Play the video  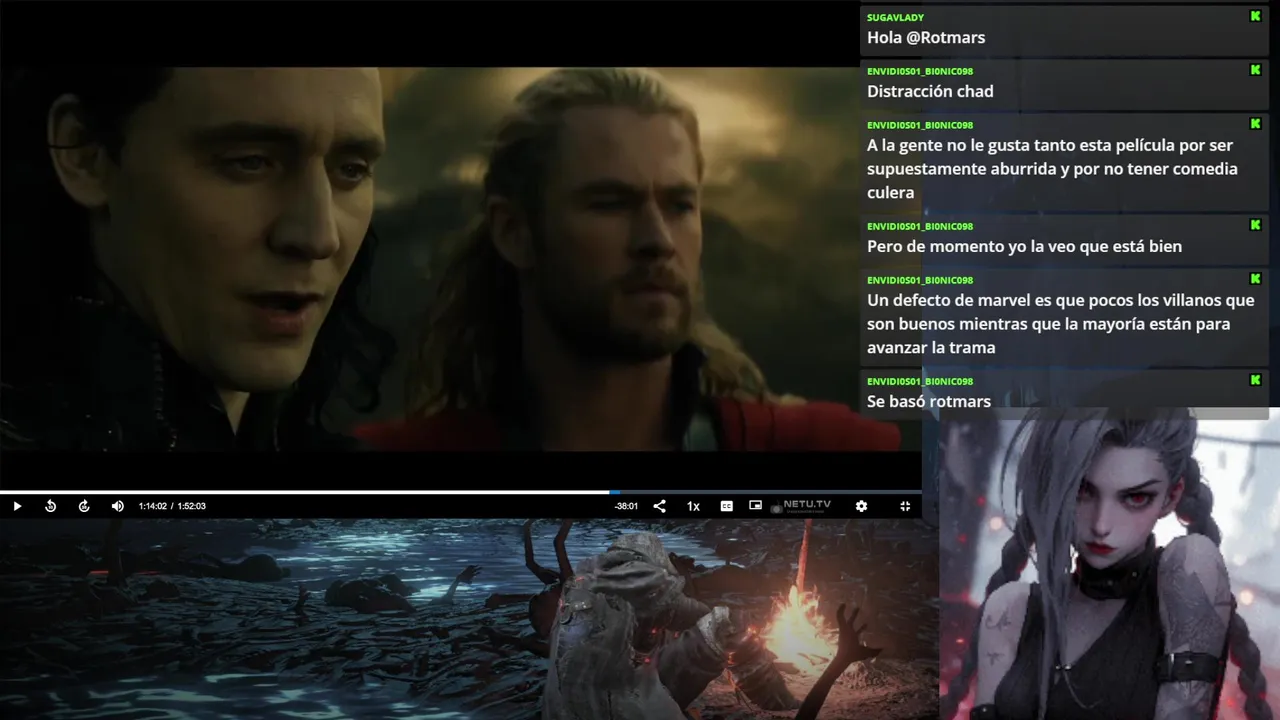(17, 506)
